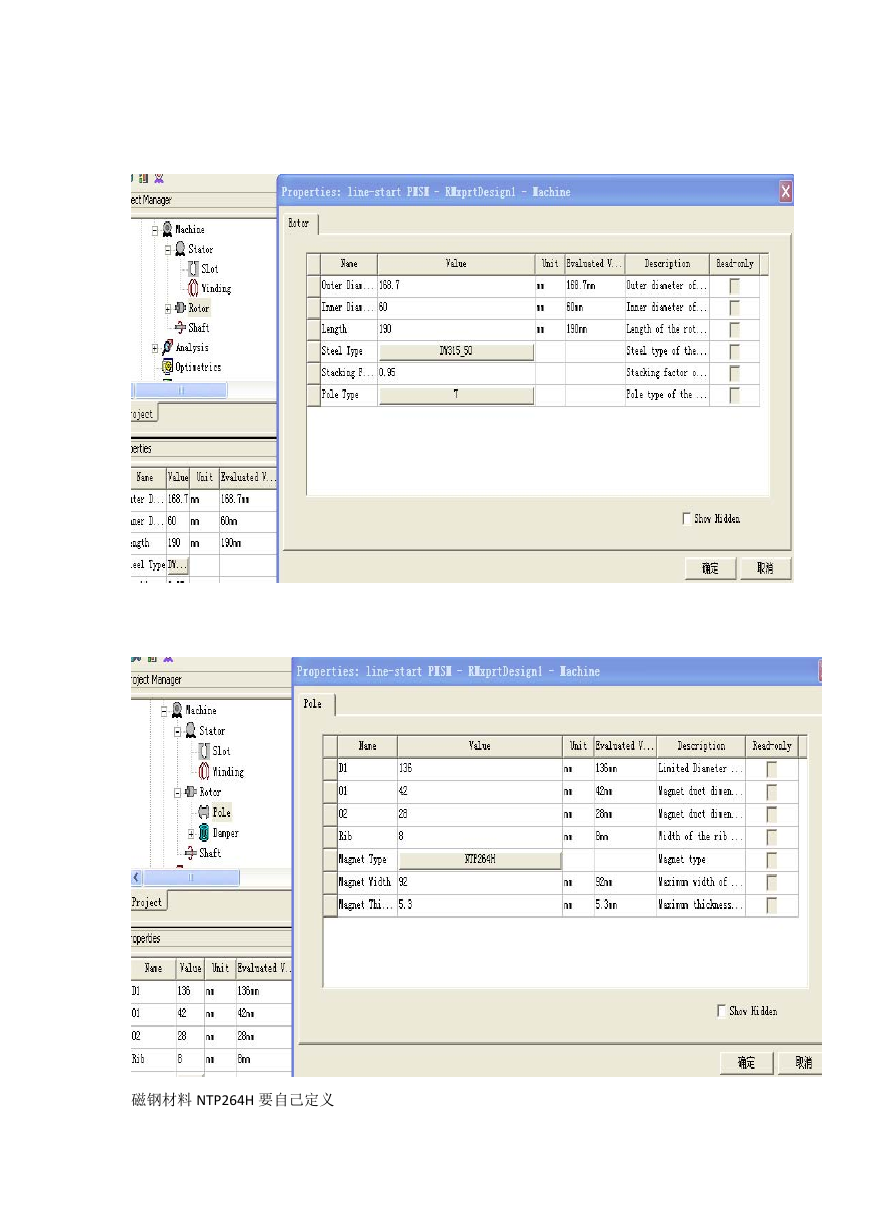
Task: Select the Pole icon in the project tree
Action: click(x=204, y=813)
